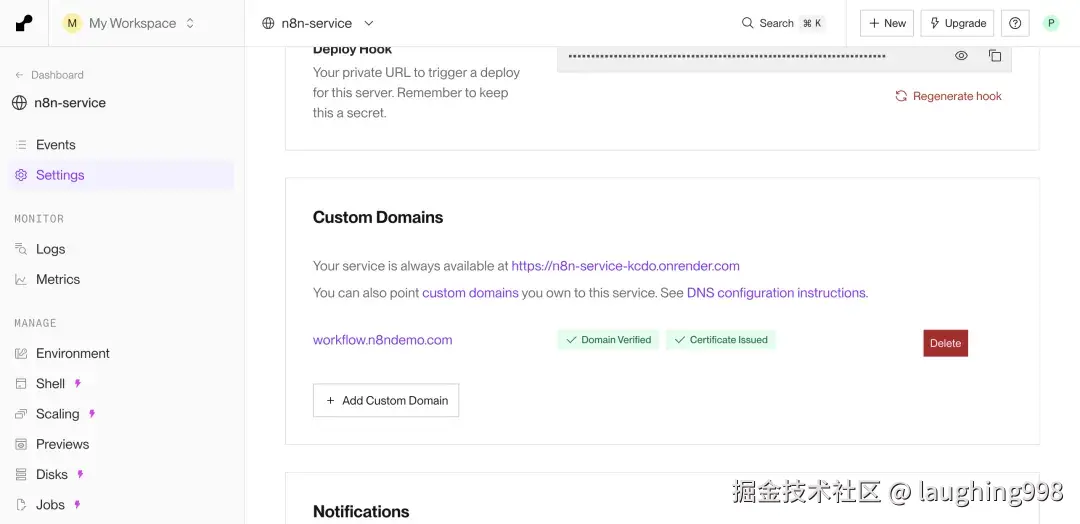Open the user profile avatar P
1080x524 pixels.
pyautogui.click(x=1050, y=23)
